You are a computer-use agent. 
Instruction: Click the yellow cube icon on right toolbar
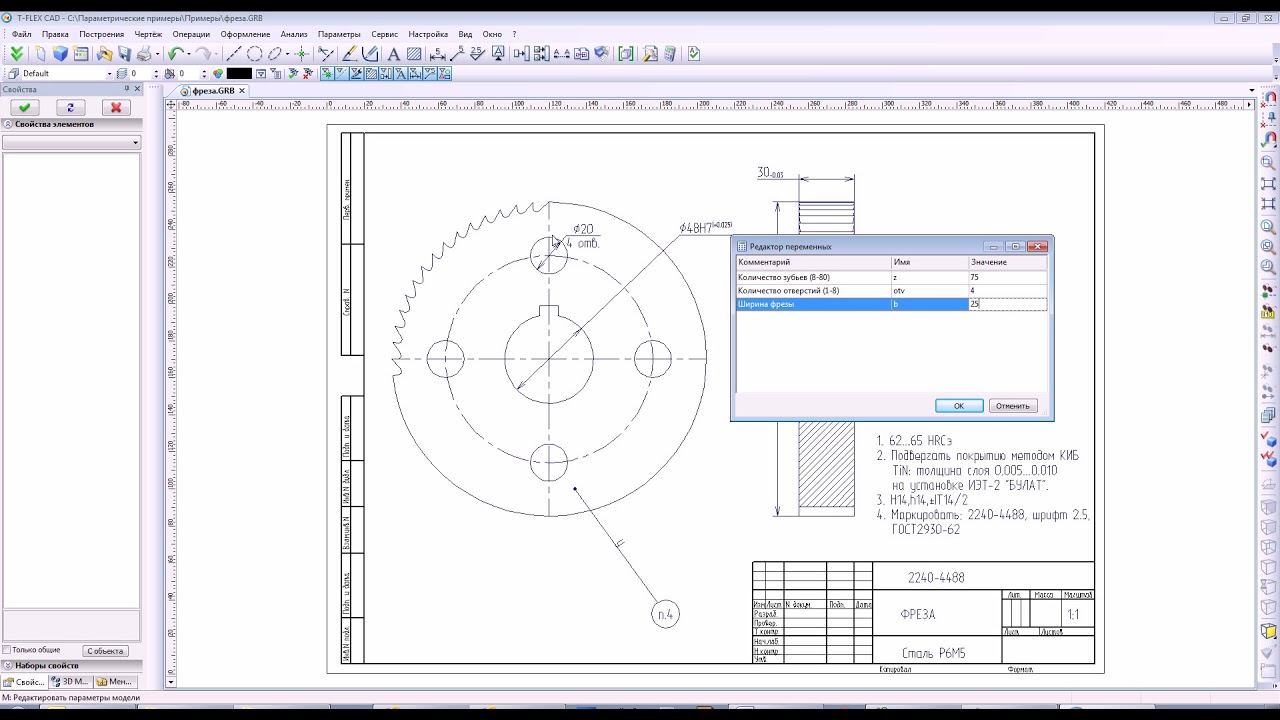pos(1269,631)
